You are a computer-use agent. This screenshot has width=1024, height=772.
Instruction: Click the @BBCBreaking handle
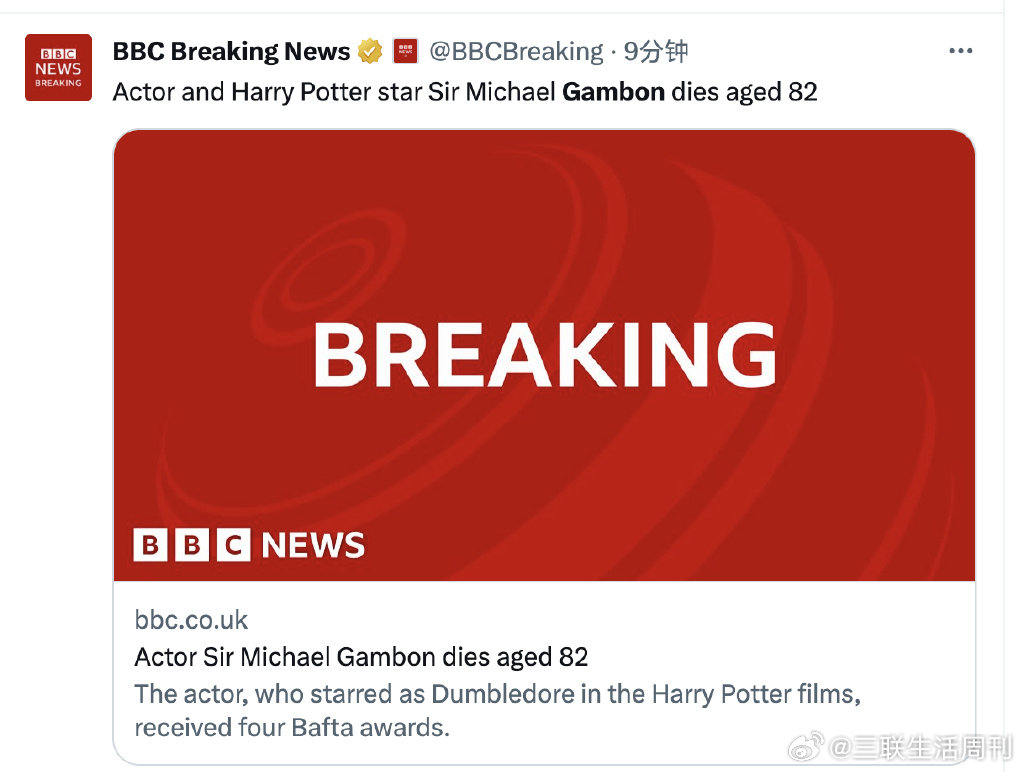coord(516,51)
